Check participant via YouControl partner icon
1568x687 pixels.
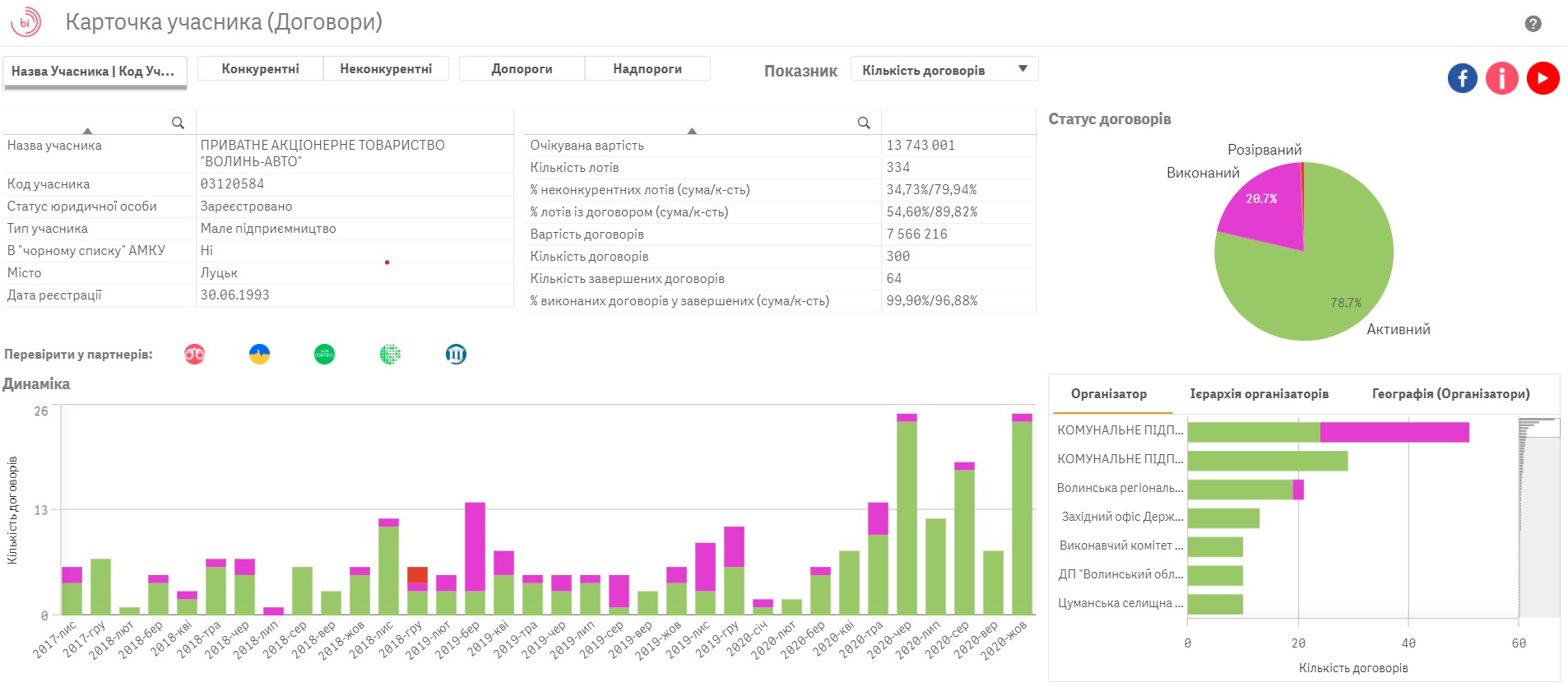pos(324,355)
